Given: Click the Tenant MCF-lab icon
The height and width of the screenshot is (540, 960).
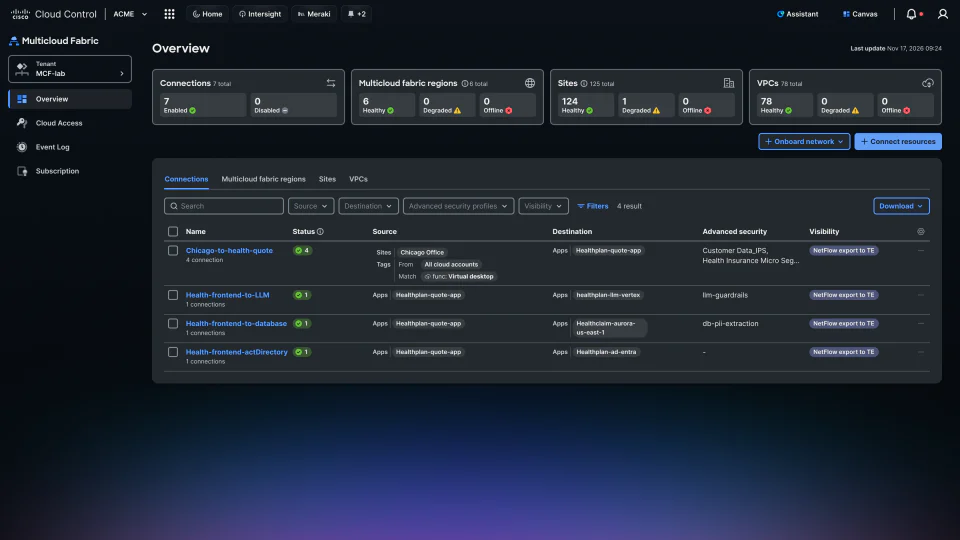Looking at the screenshot, I should pos(22,69).
